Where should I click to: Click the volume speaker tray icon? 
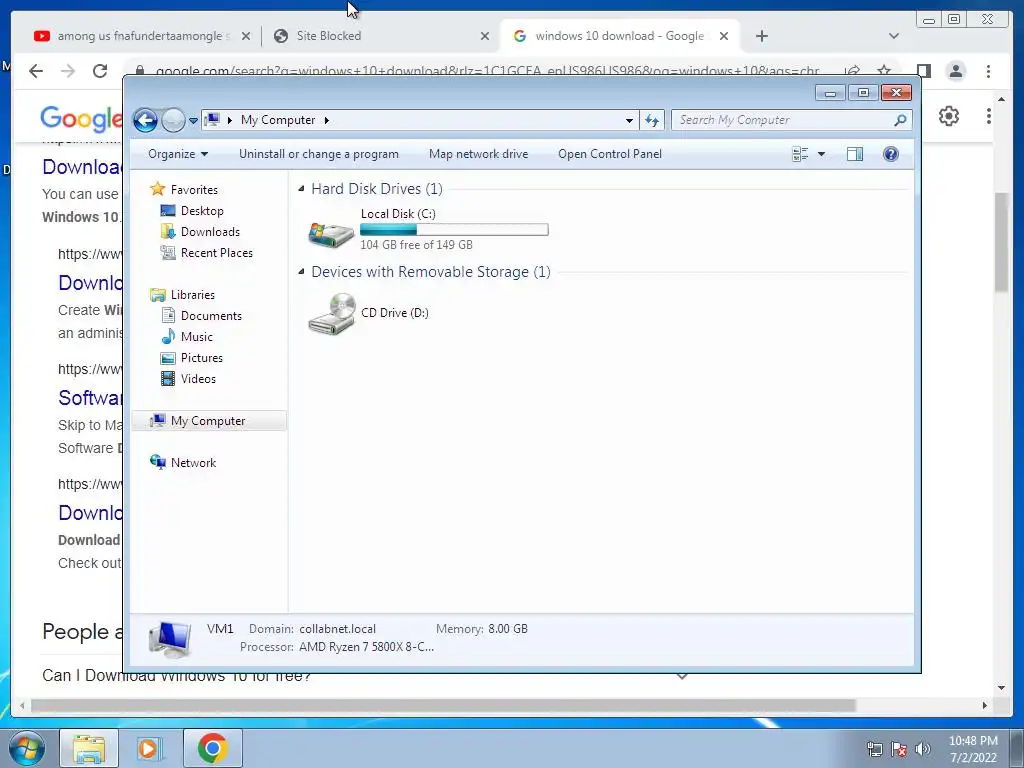pyautogui.click(x=923, y=749)
